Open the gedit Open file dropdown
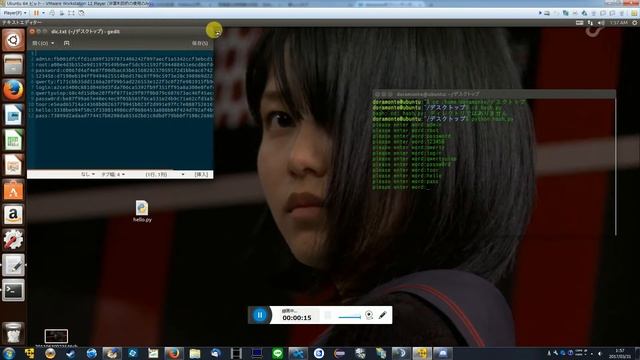This screenshot has width=640, height=360. point(43,43)
